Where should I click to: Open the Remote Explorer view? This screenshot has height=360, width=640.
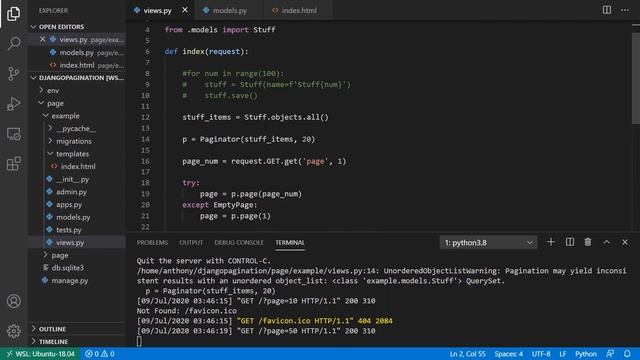coord(13,134)
